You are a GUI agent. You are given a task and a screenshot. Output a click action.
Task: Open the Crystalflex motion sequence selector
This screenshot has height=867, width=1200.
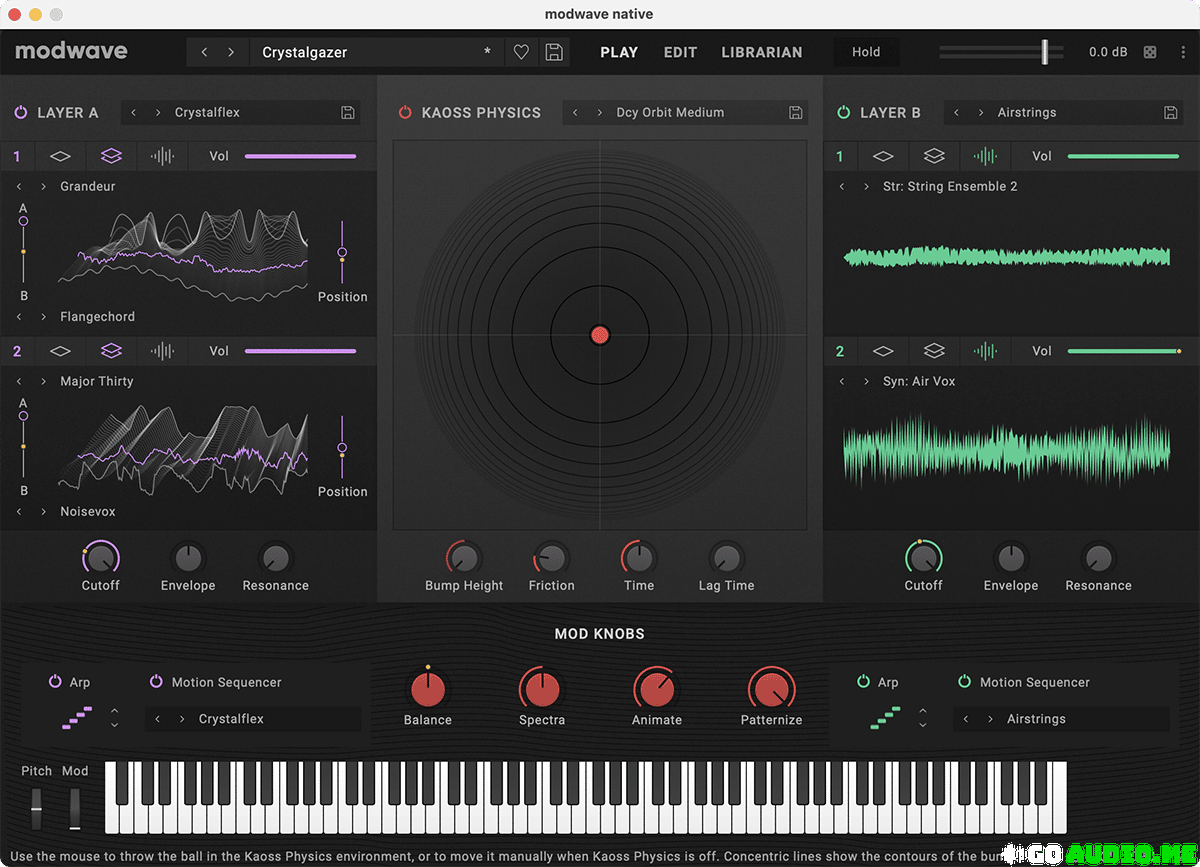coord(276,719)
